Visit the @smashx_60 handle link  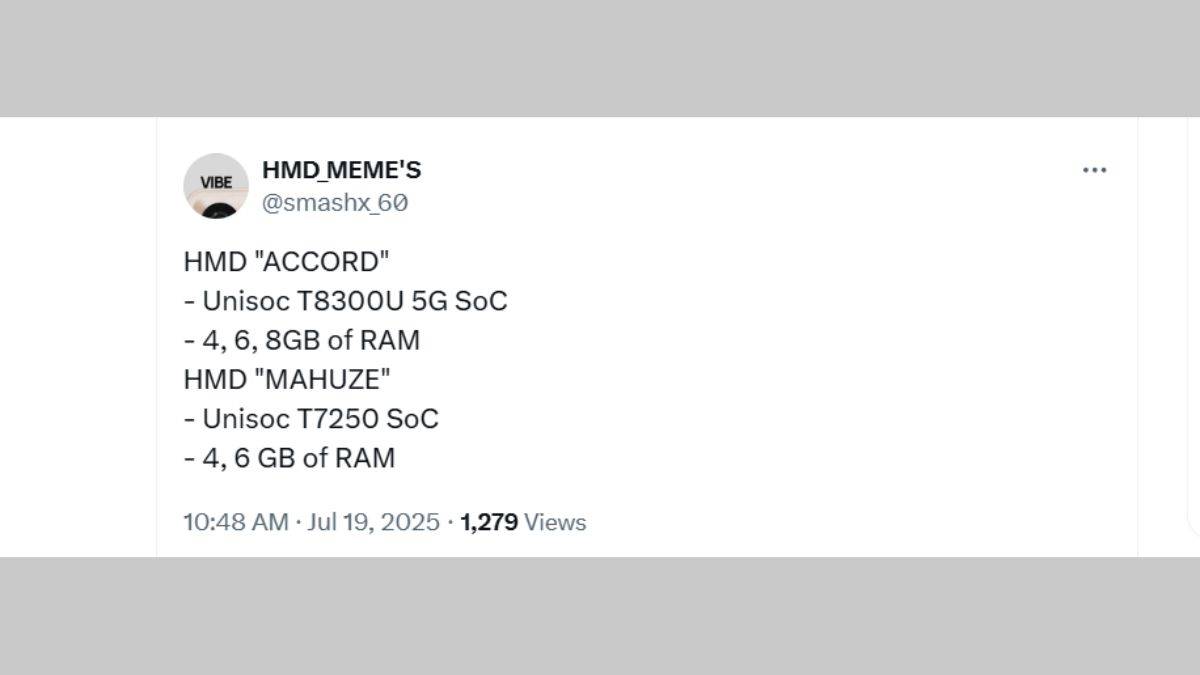334,203
